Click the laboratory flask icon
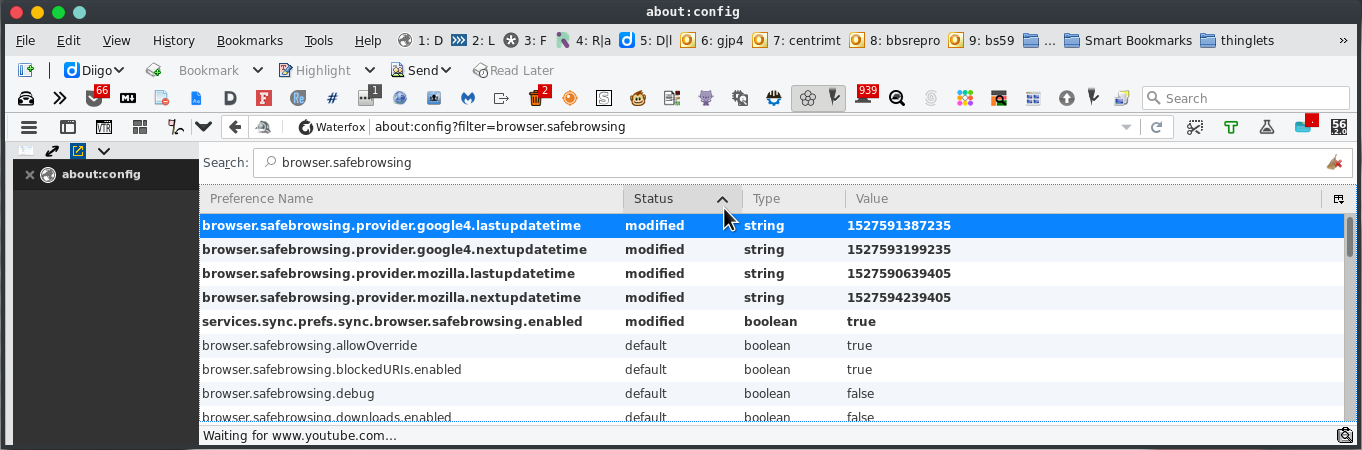This screenshot has height=450, width=1362. (1267, 127)
